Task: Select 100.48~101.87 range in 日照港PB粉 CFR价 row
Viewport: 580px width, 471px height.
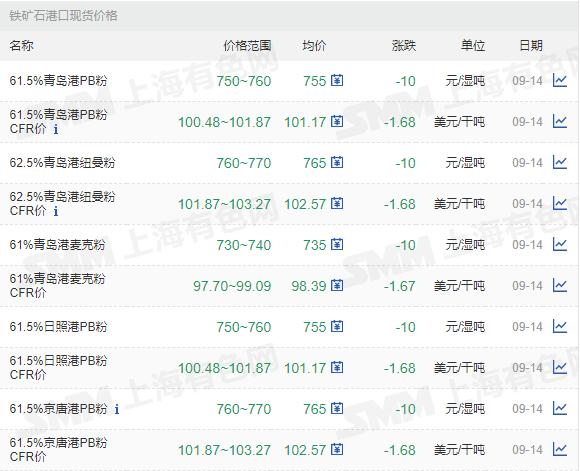Action: coord(225,369)
